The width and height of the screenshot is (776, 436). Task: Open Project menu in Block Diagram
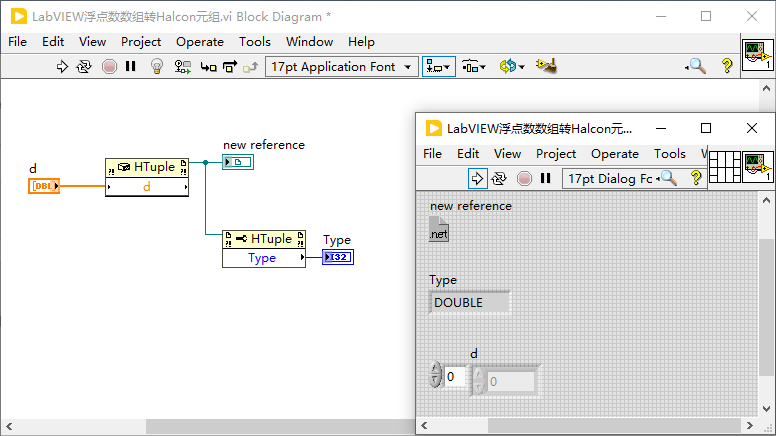141,42
